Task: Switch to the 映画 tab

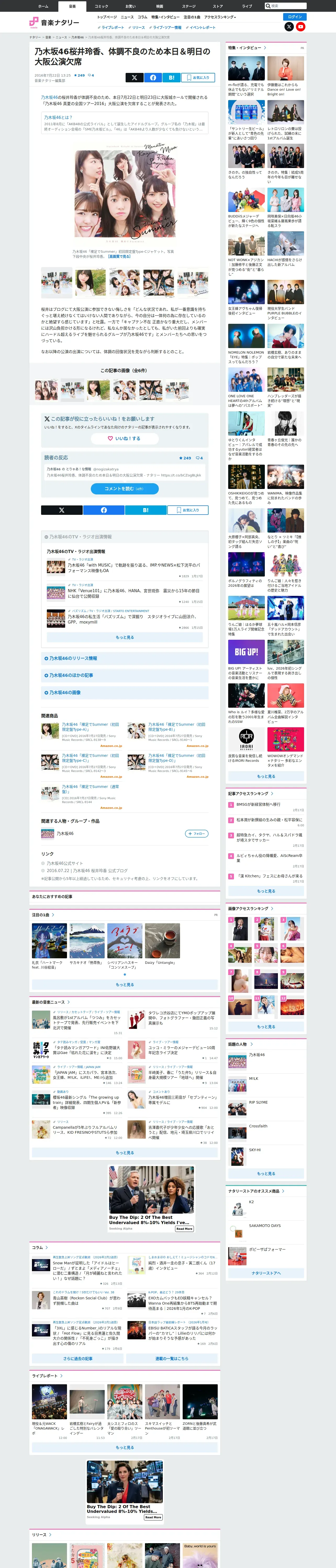Action: [x=160, y=6]
